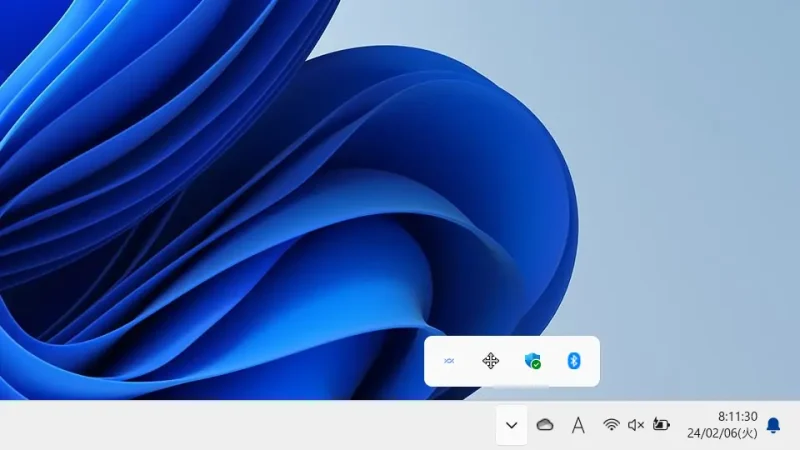The height and width of the screenshot is (450, 800).
Task: Click the 24/02/06(火) date text
Action: tap(721, 434)
